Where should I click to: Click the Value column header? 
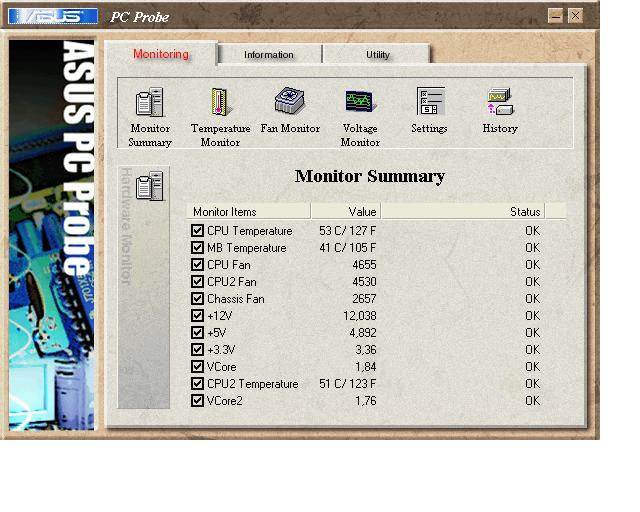point(346,211)
